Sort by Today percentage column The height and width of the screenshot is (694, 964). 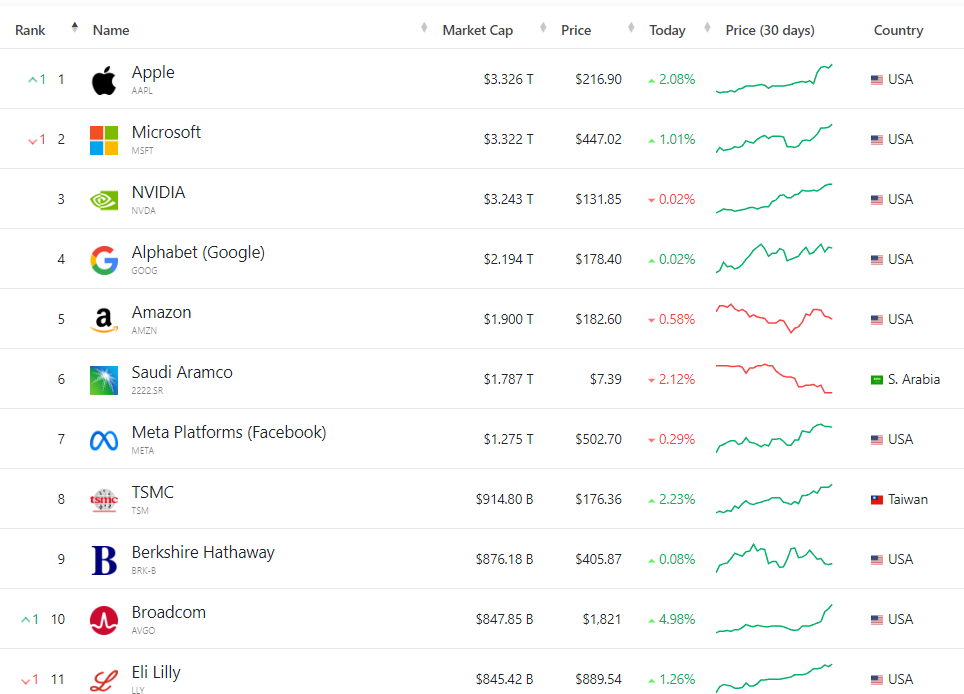click(667, 30)
